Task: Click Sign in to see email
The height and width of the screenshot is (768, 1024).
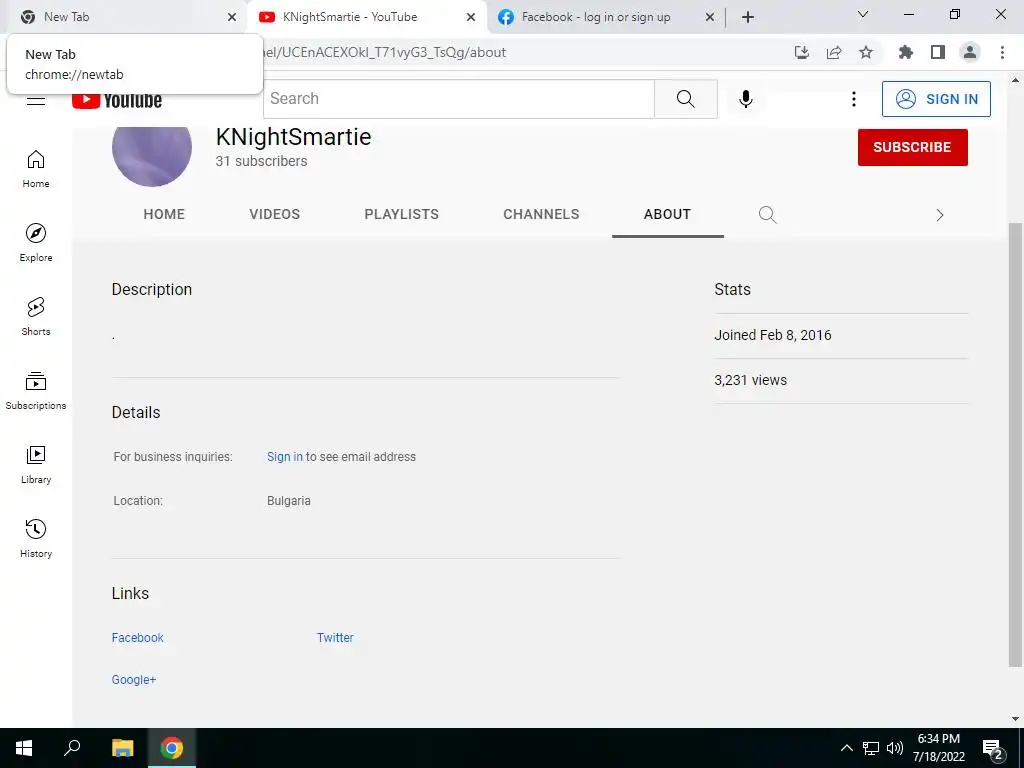Action: pyautogui.click(x=285, y=457)
